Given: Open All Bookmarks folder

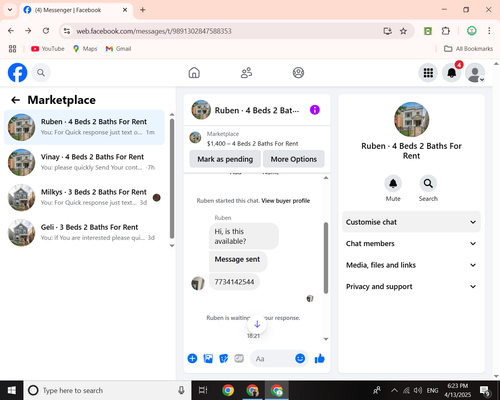Looking at the screenshot, I should pos(468,49).
